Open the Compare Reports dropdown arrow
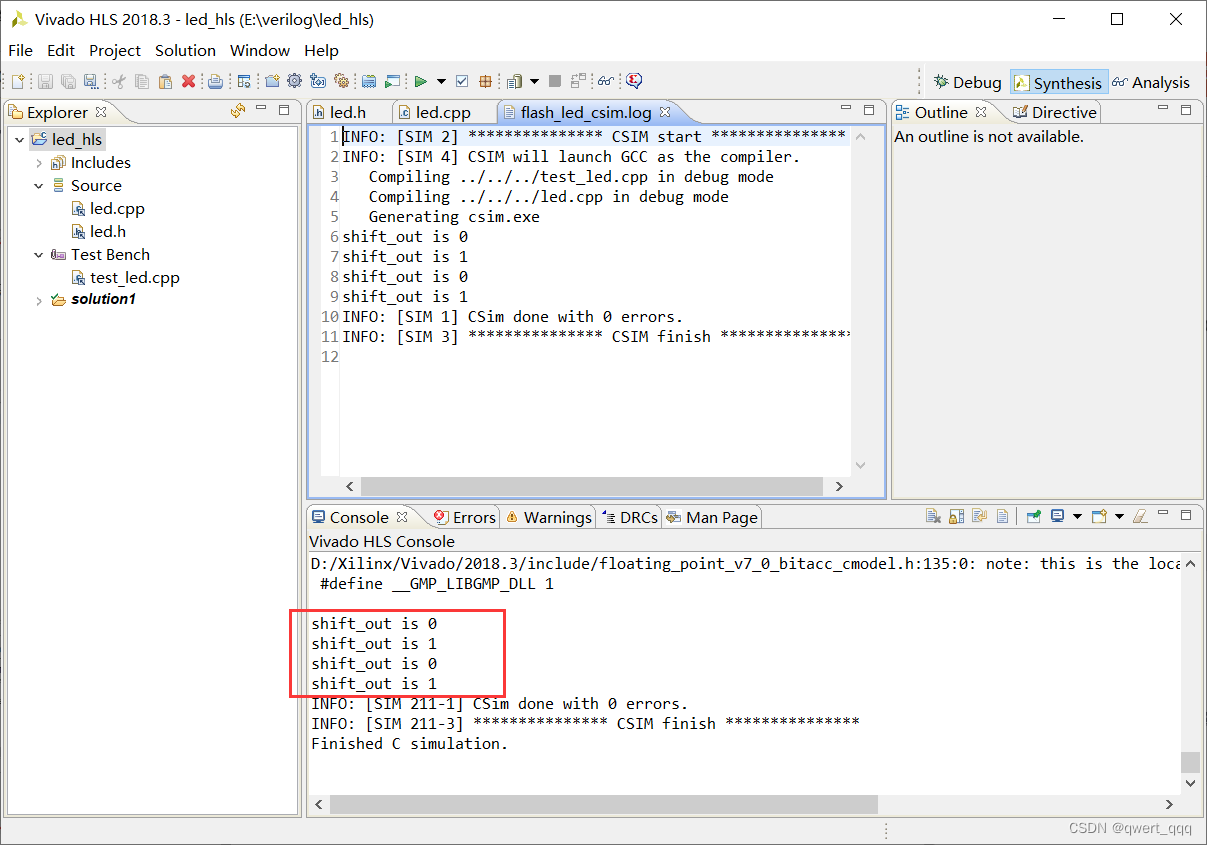The width and height of the screenshot is (1207, 845). 534,81
